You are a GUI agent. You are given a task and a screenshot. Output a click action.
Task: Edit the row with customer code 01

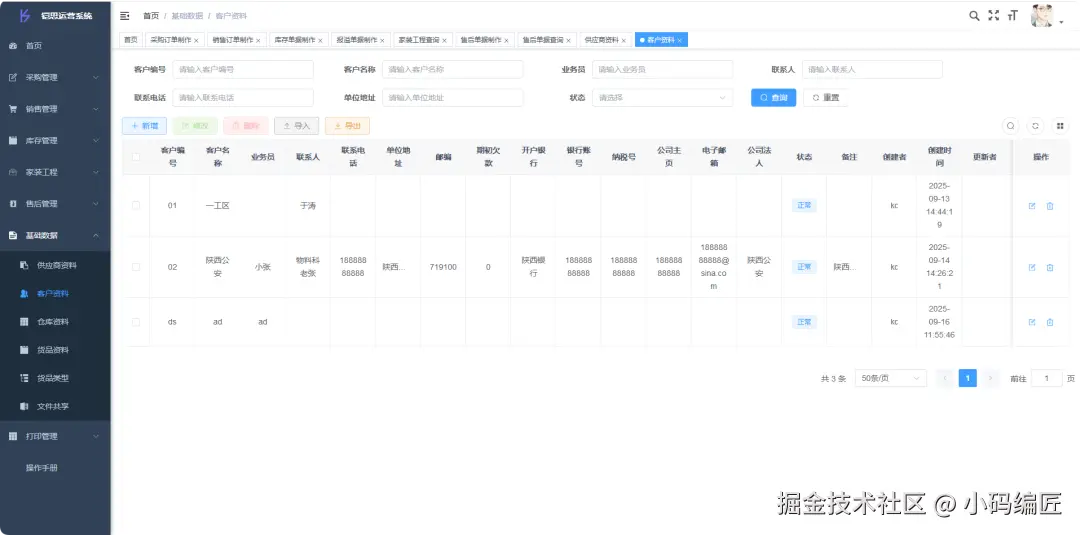click(1032, 206)
